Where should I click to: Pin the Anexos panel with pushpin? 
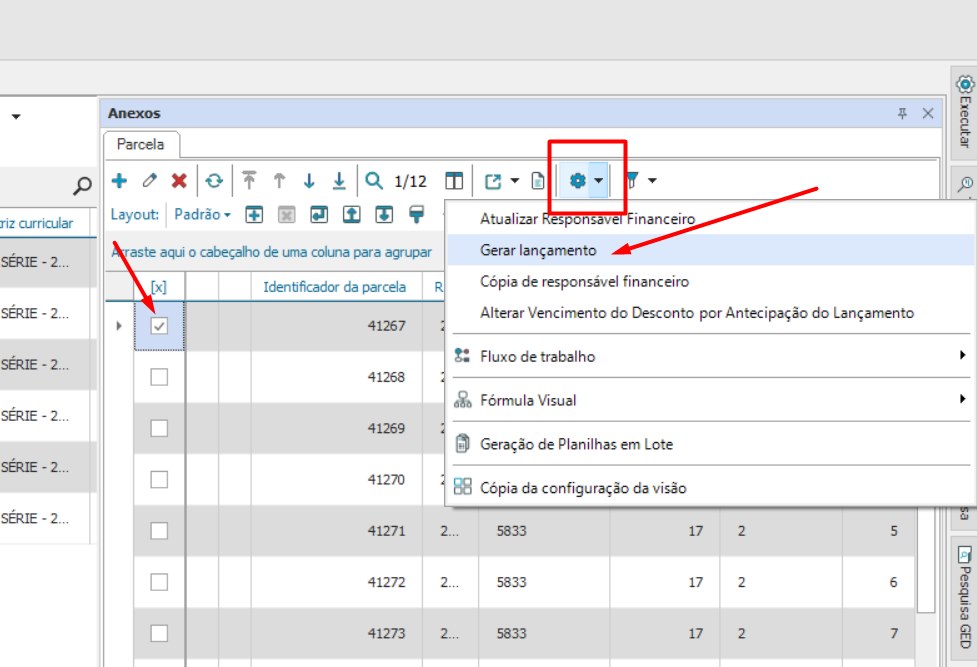pyautogui.click(x=902, y=114)
